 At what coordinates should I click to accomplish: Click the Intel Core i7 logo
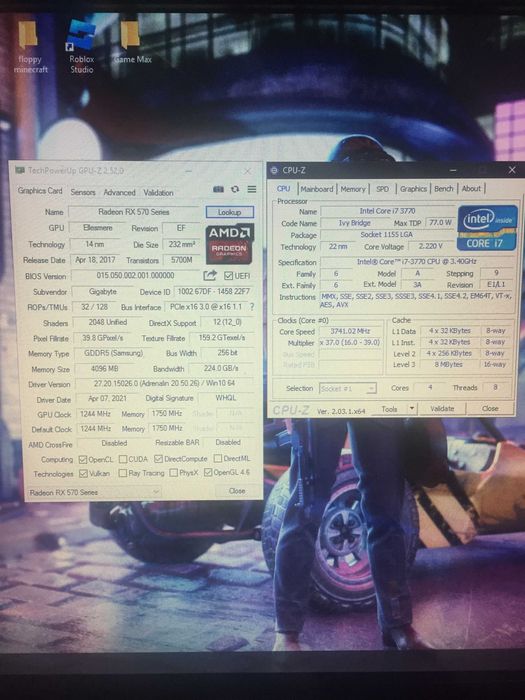click(487, 228)
